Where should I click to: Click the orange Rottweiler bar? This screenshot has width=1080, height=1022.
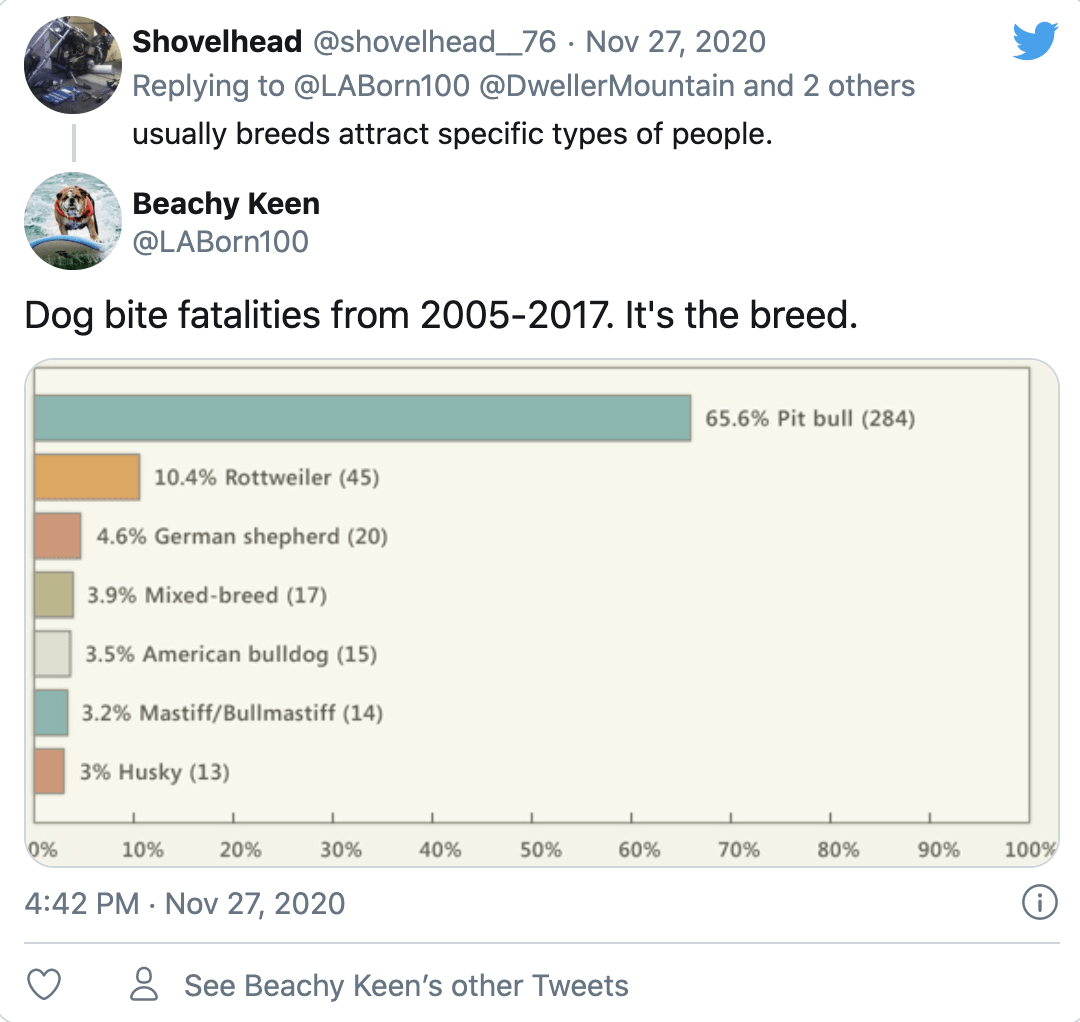pos(87,477)
